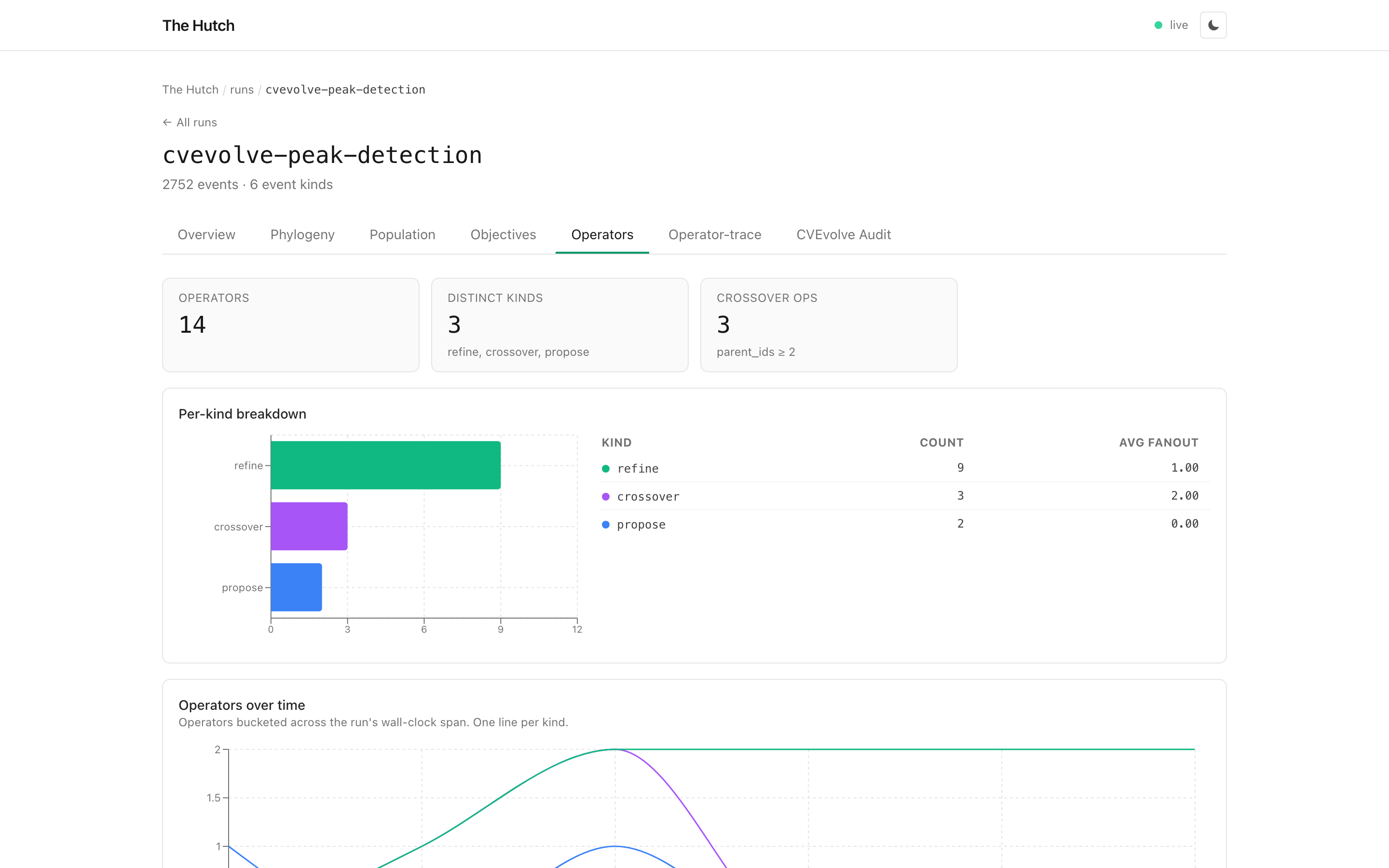Click crossover avg fanout 2.00
The width and height of the screenshot is (1389, 868).
(1185, 495)
